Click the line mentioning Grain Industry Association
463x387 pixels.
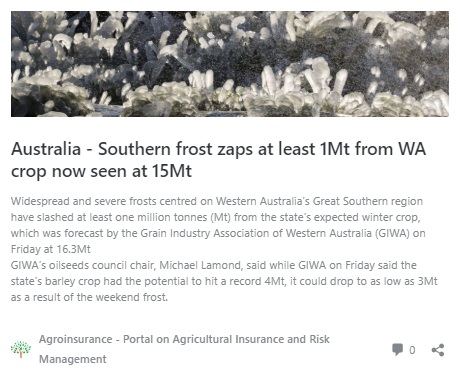pyautogui.click(x=218, y=233)
